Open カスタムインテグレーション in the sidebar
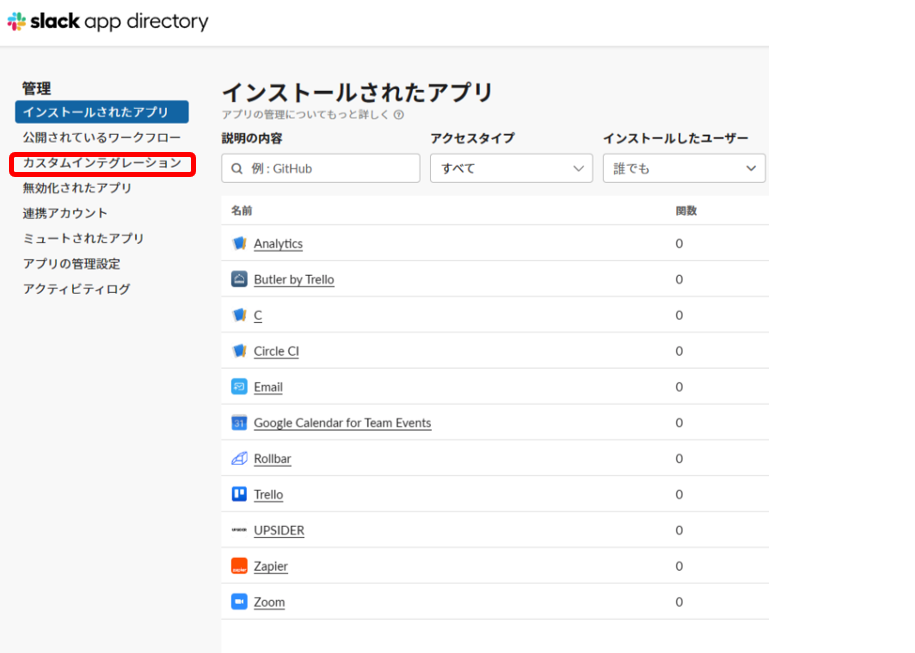 [102, 163]
